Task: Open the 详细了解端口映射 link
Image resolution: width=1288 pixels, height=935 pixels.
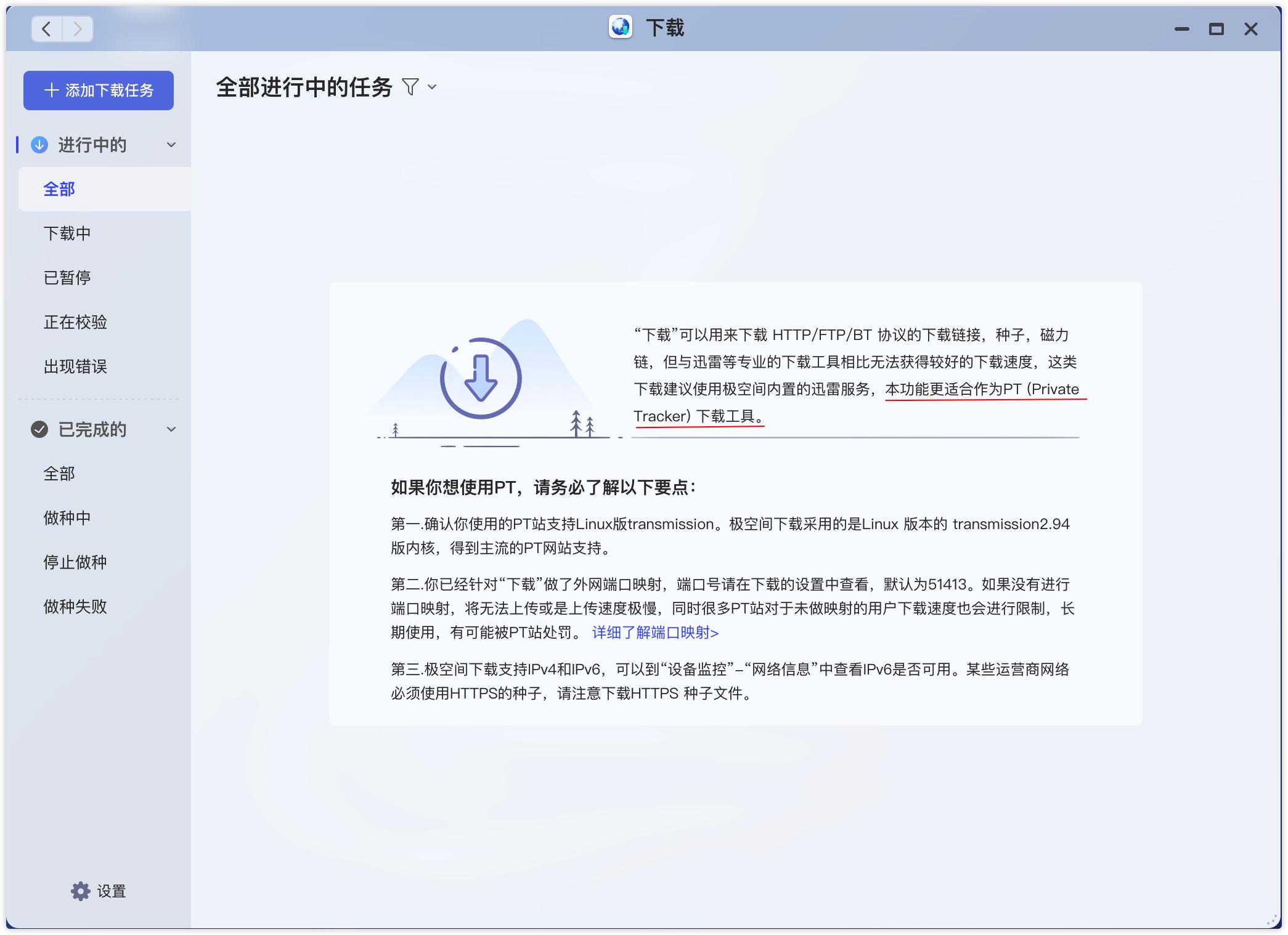Action: 655,632
